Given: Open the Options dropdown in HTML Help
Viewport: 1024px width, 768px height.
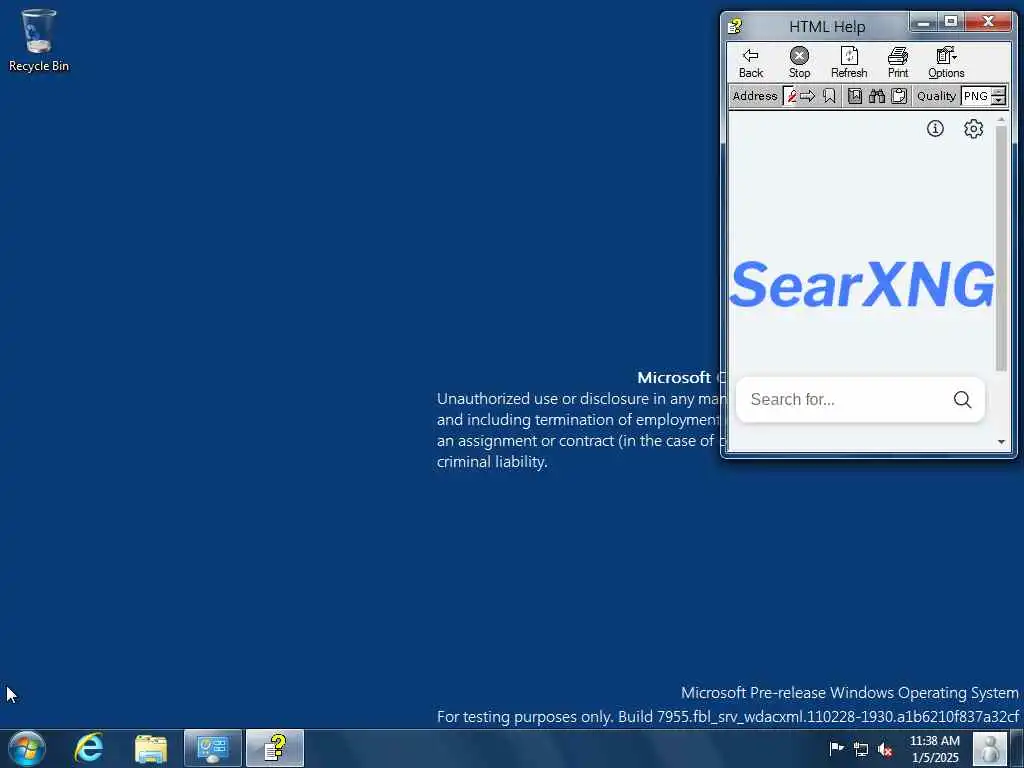Looking at the screenshot, I should [946, 63].
